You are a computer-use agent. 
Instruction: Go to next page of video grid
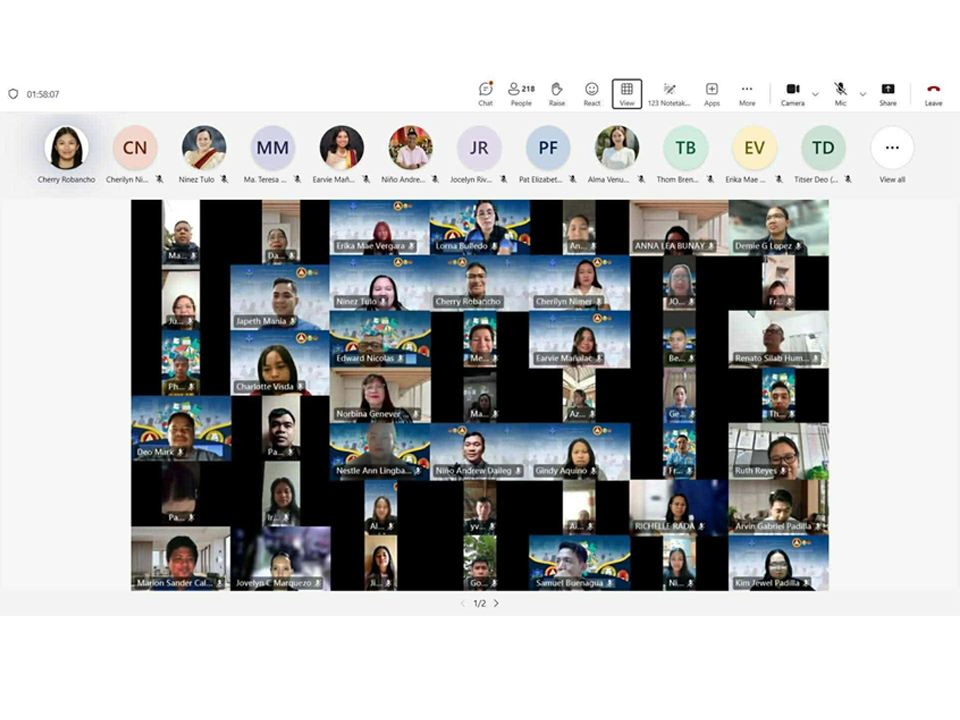(497, 603)
